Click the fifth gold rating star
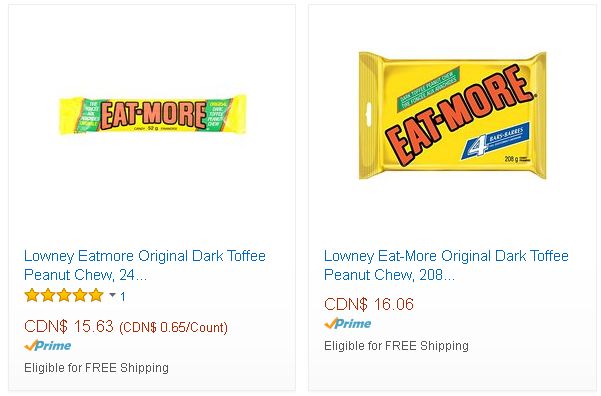This screenshot has height=396, width=601. pos(96,296)
